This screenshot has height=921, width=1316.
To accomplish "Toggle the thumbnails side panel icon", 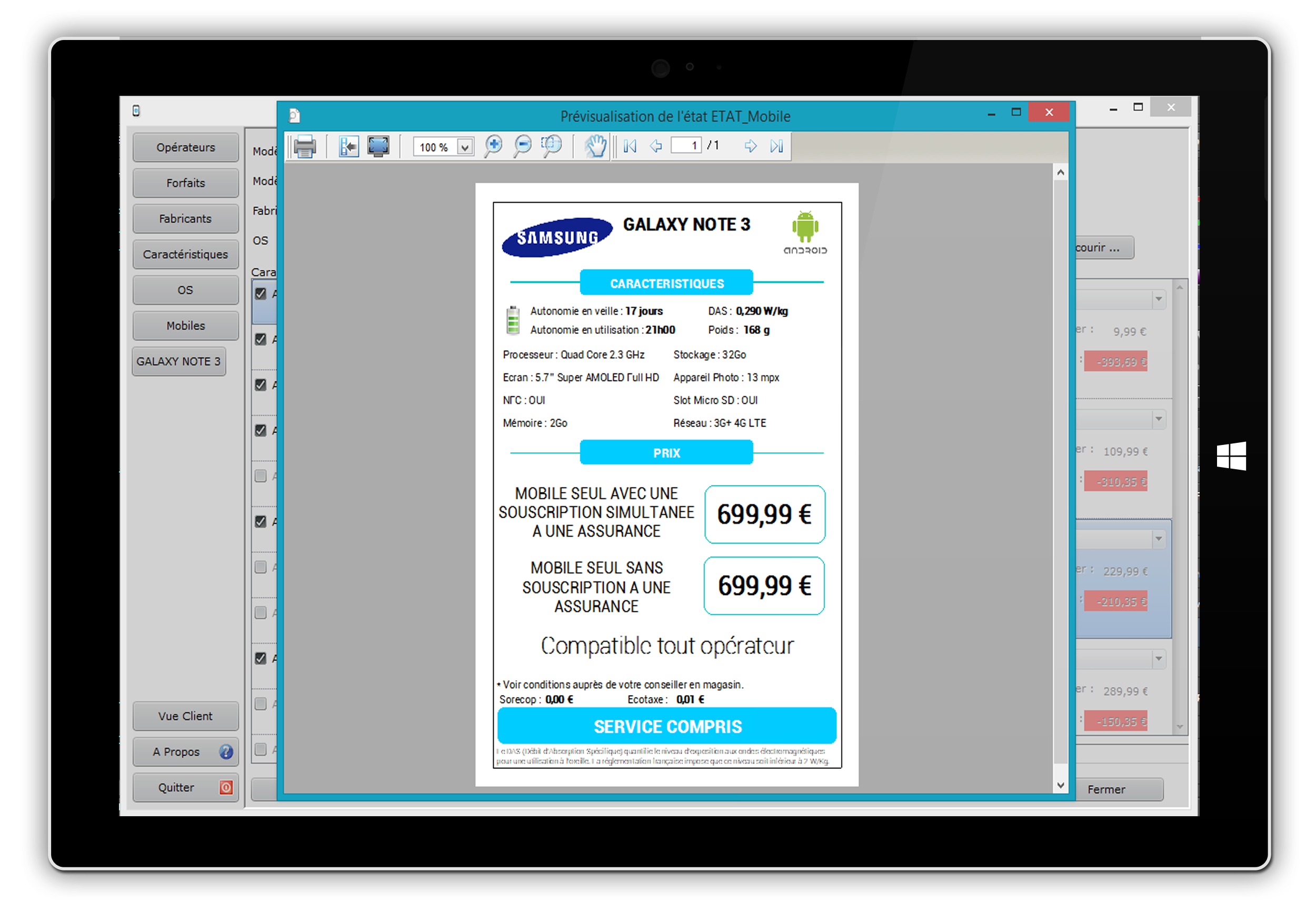I will click(x=348, y=147).
